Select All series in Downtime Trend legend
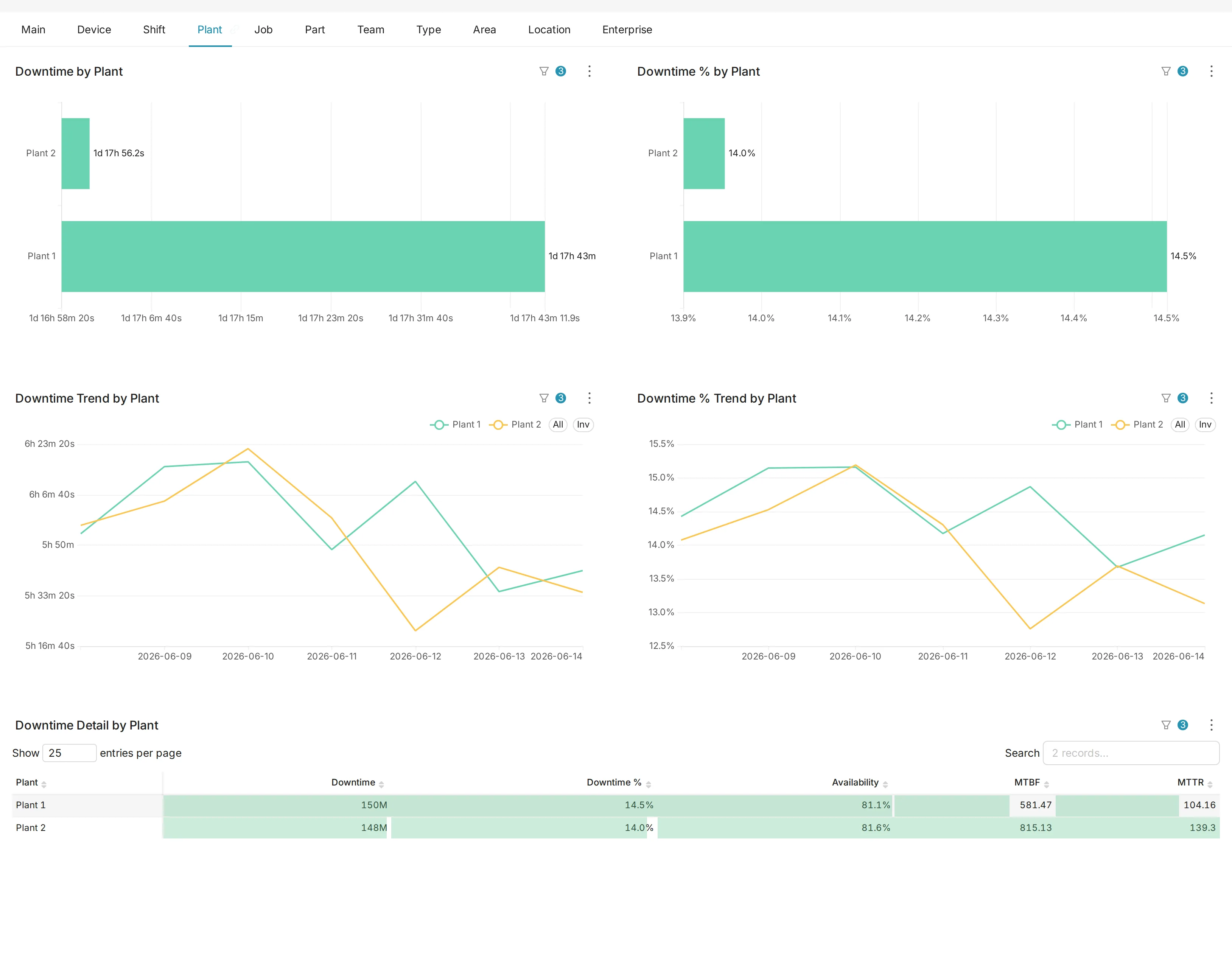1232x955 pixels. [x=558, y=425]
